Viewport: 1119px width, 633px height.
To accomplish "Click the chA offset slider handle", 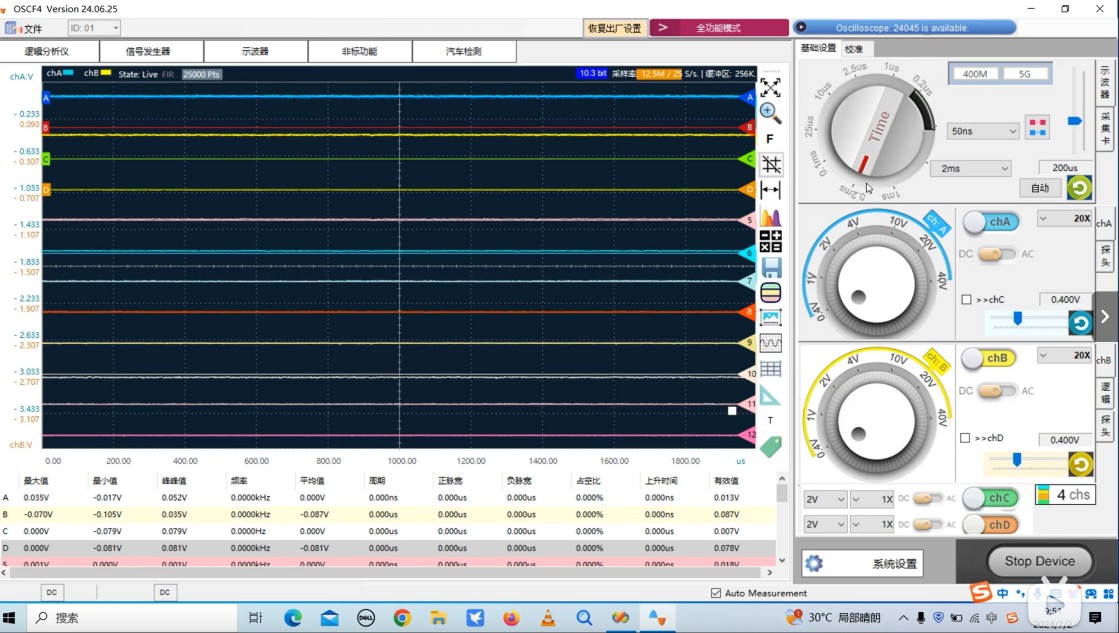I will point(1018,318).
